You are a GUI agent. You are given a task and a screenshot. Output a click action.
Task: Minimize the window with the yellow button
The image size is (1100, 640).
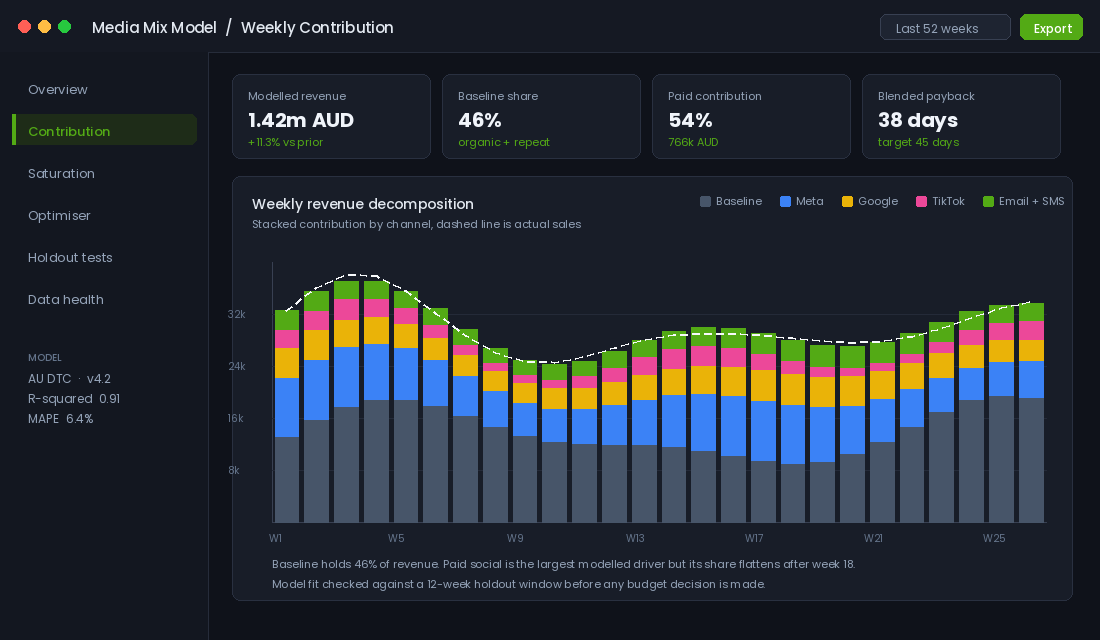44,27
